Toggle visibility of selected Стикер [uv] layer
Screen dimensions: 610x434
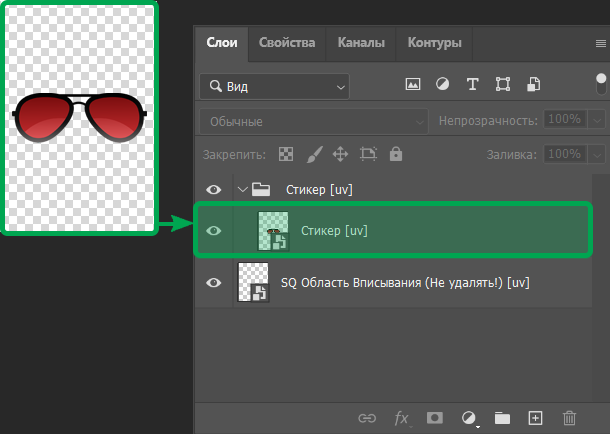tap(213, 231)
